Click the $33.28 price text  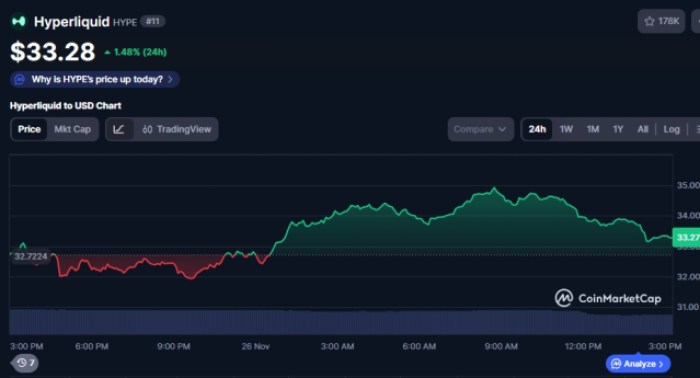pos(53,52)
